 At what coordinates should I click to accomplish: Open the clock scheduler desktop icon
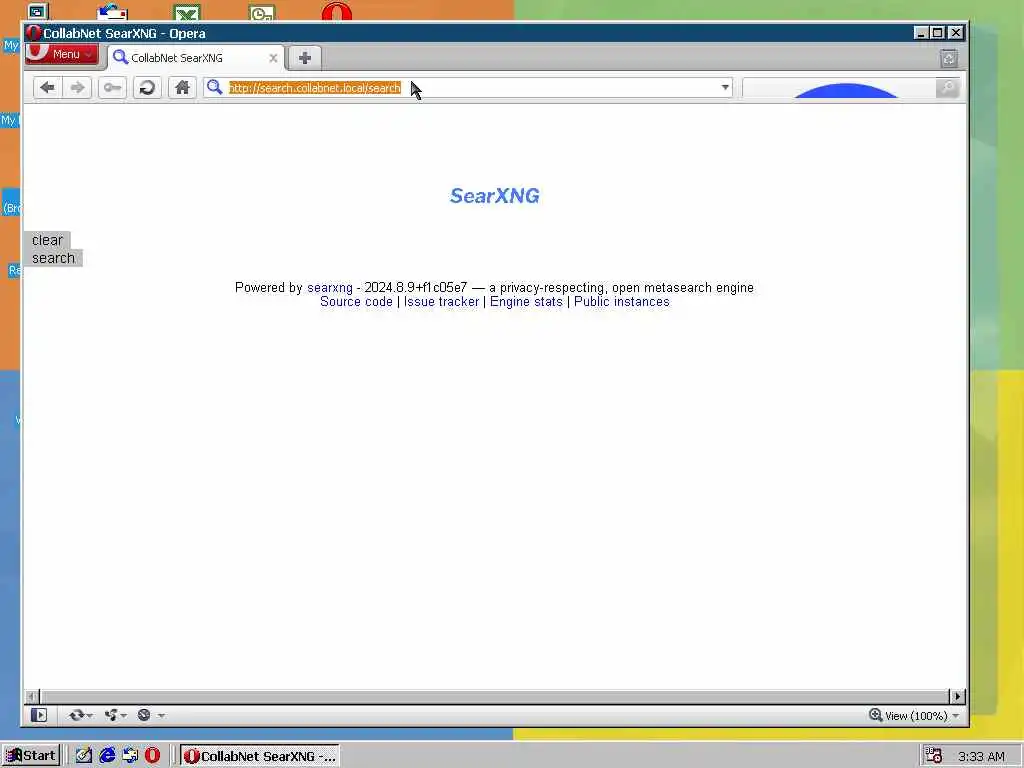pyautogui.click(x=262, y=12)
